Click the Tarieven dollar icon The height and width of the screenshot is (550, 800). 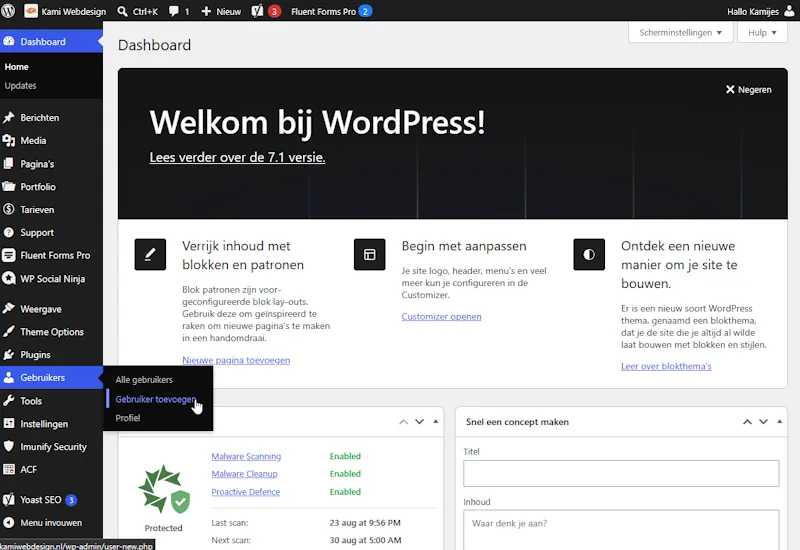(x=9, y=209)
